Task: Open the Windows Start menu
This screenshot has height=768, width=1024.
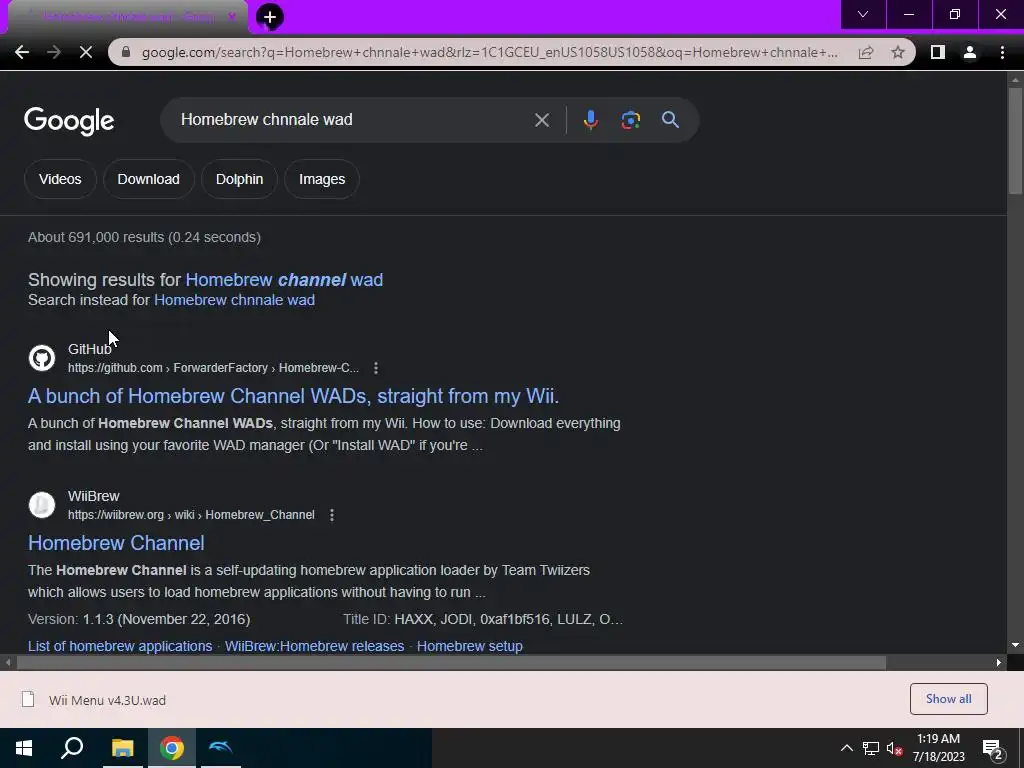Action: [x=24, y=748]
